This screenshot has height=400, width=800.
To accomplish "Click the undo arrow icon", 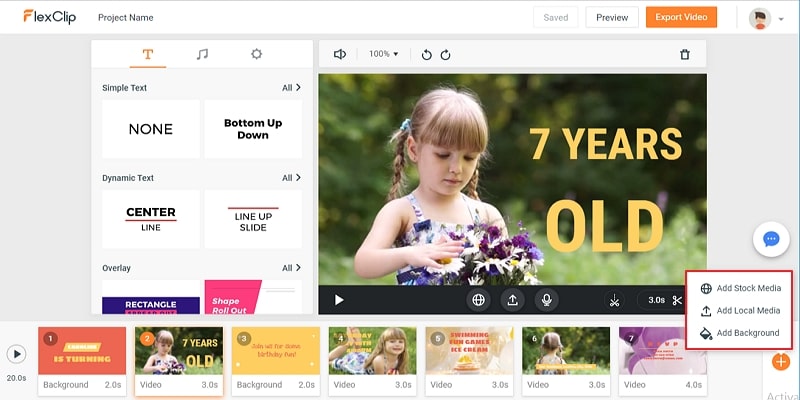I will pyautogui.click(x=427, y=55).
